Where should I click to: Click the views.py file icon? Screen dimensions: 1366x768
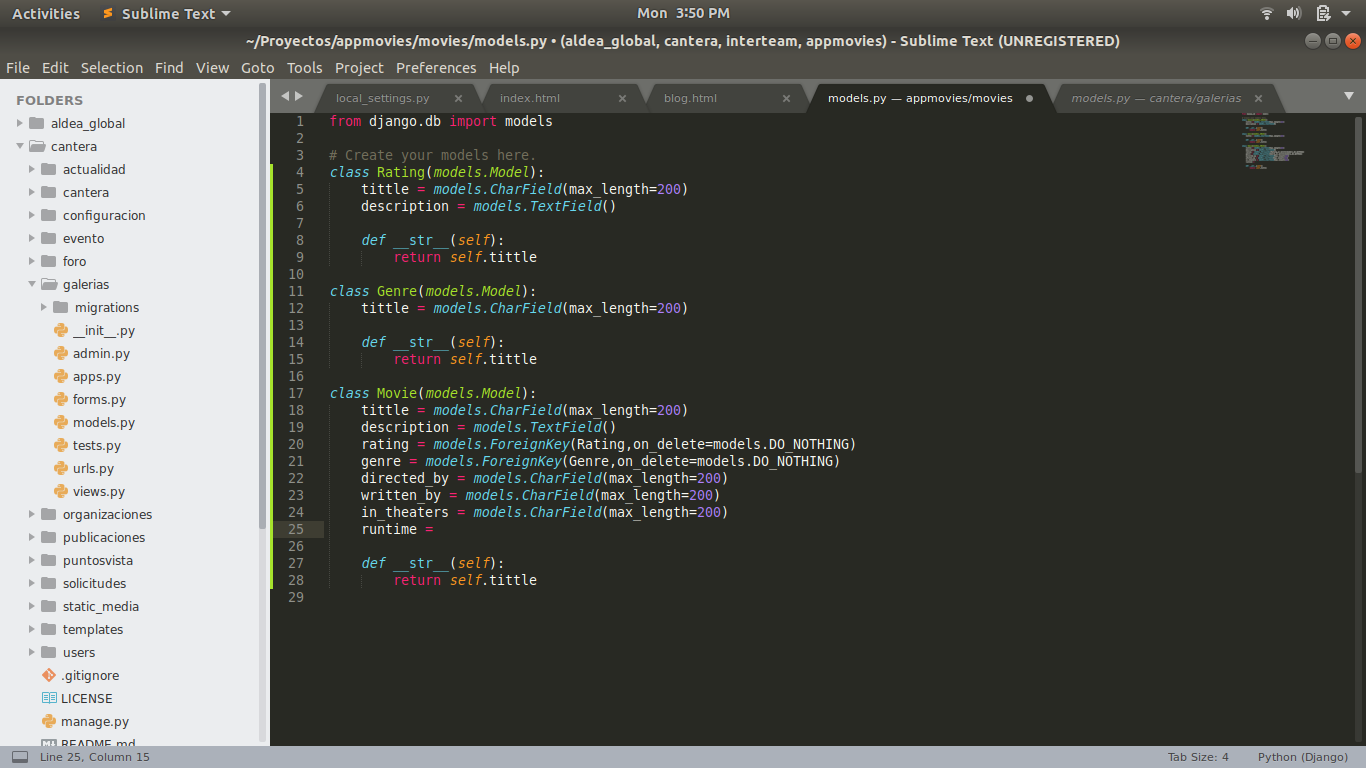click(x=61, y=492)
